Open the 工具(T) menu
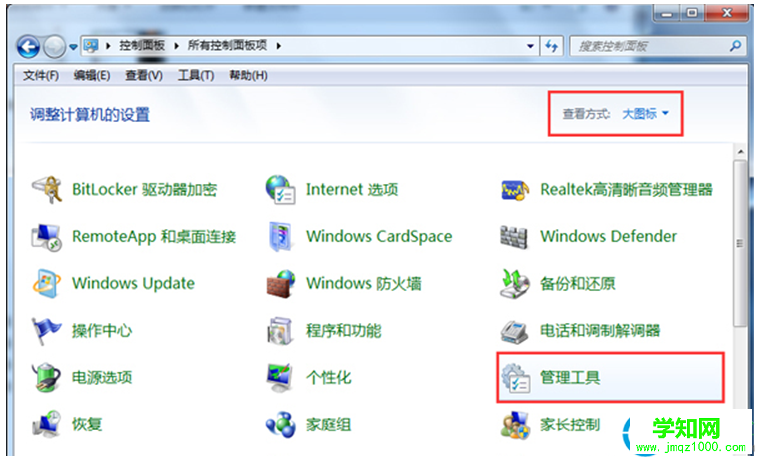 (196, 76)
